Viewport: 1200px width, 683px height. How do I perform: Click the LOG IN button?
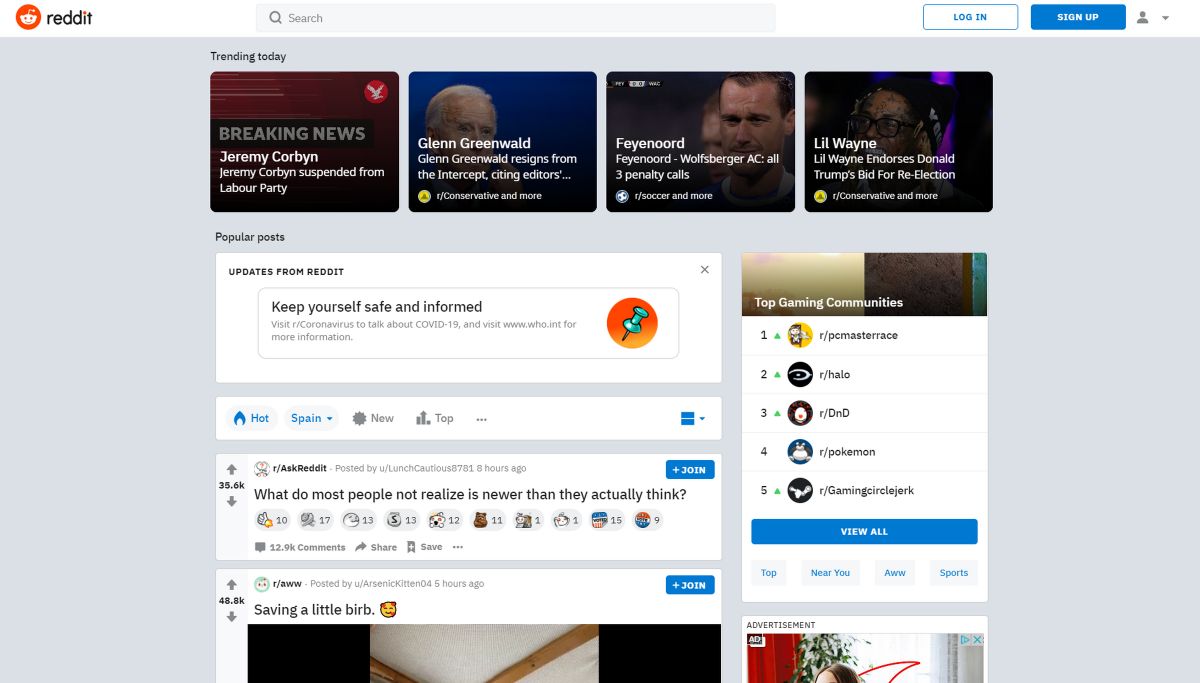[x=970, y=17]
